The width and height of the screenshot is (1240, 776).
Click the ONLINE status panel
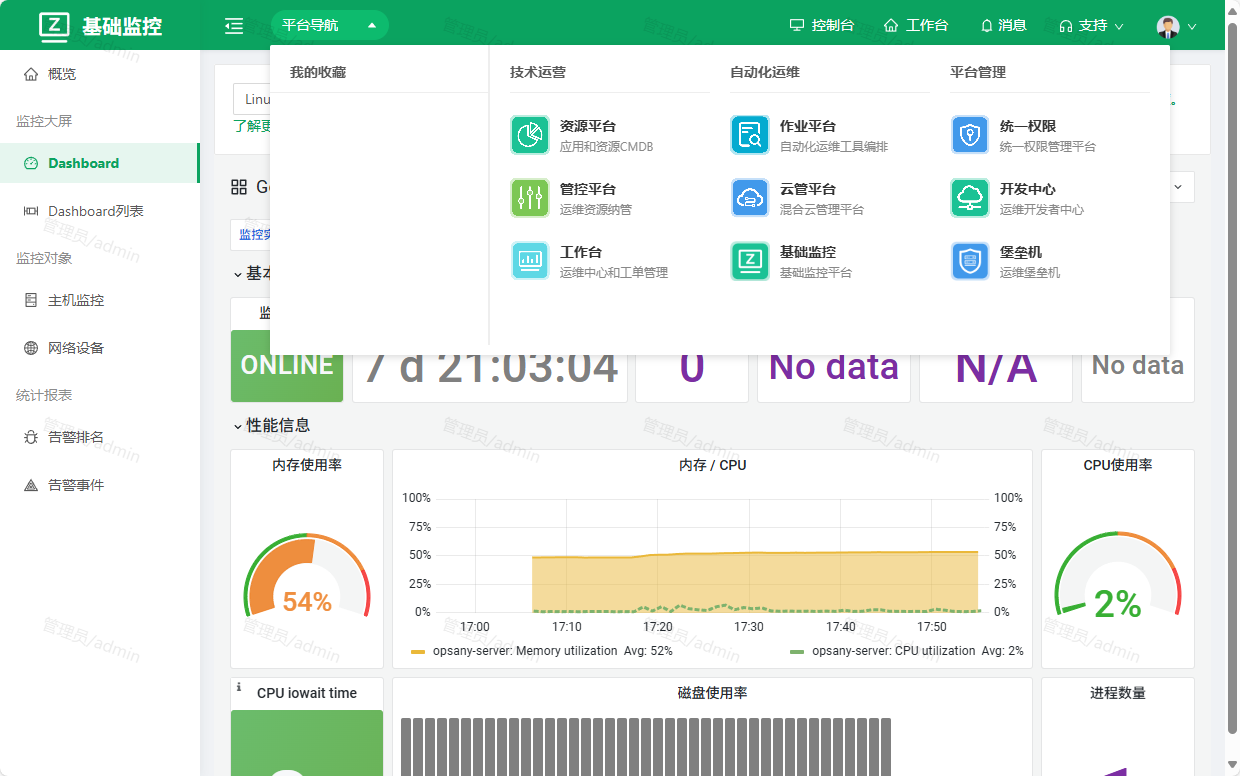coord(287,366)
